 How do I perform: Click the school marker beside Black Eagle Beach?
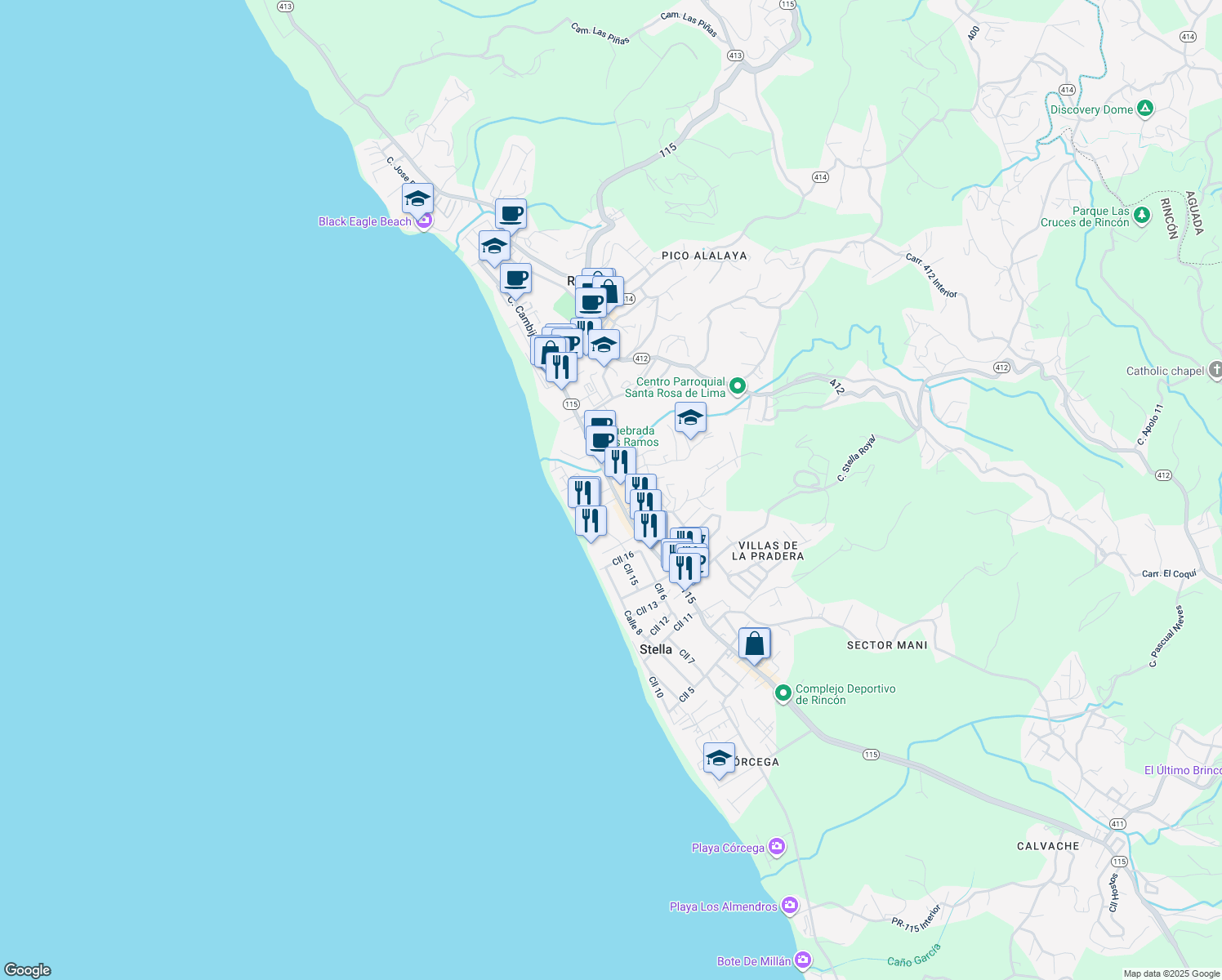pyautogui.click(x=417, y=198)
